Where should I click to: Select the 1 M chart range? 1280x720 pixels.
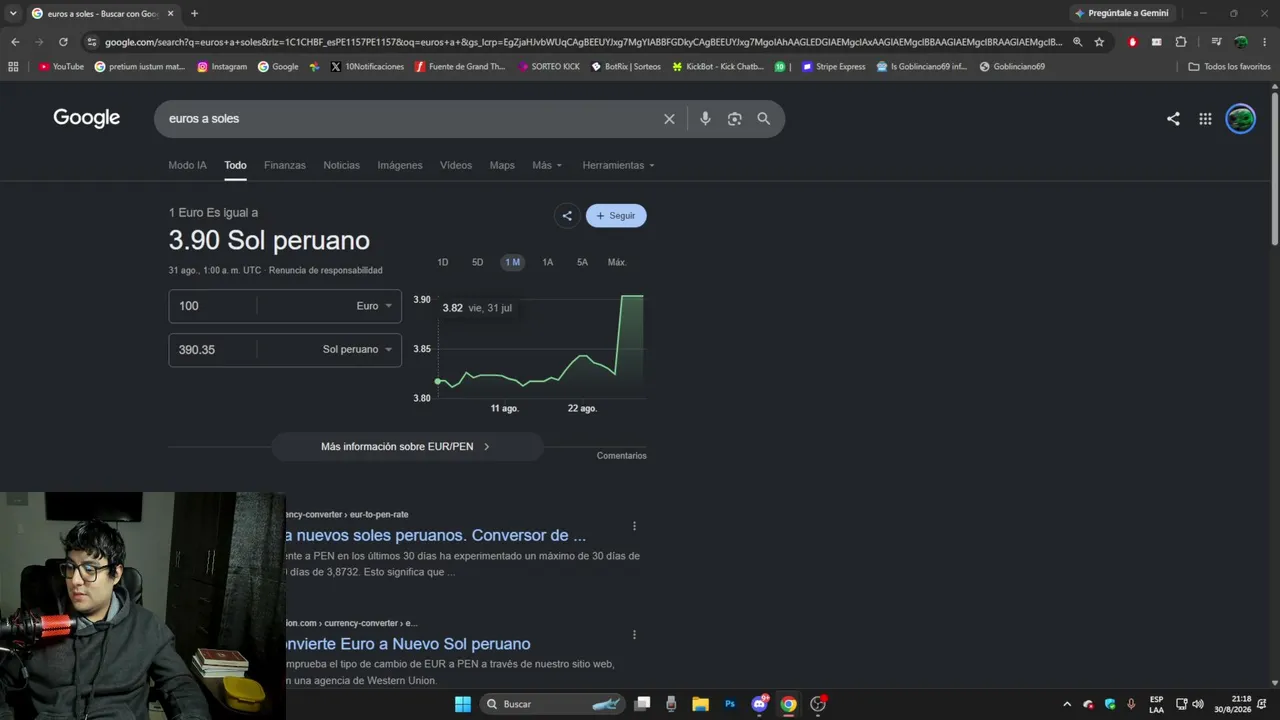513,262
